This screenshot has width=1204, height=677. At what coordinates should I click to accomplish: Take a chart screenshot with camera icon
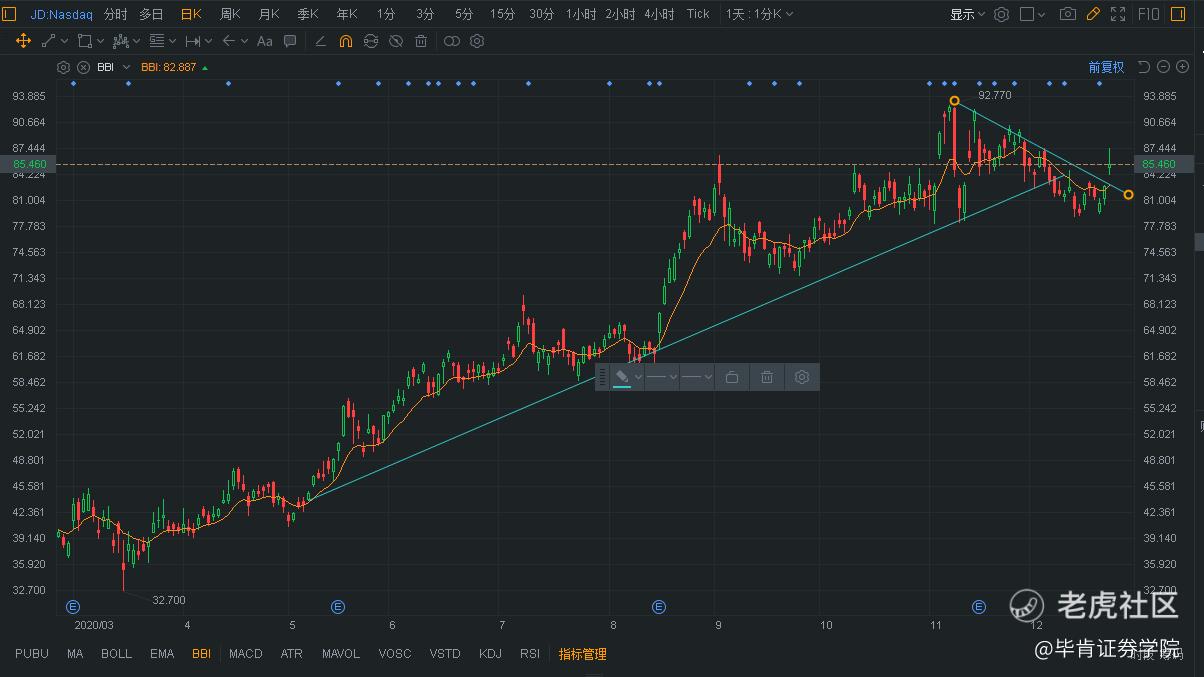(x=1068, y=14)
